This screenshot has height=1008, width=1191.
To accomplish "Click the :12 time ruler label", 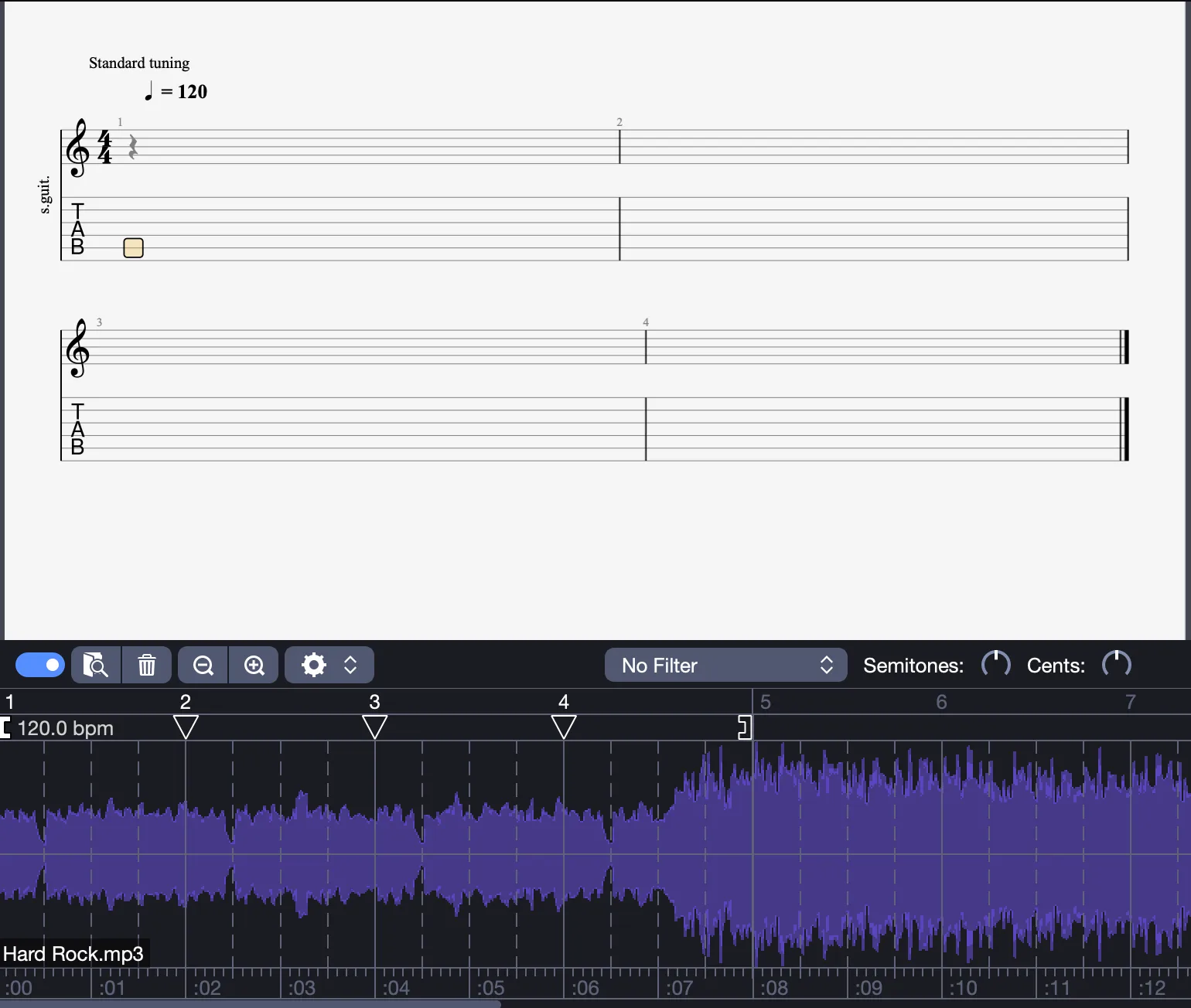I will coord(1152,988).
